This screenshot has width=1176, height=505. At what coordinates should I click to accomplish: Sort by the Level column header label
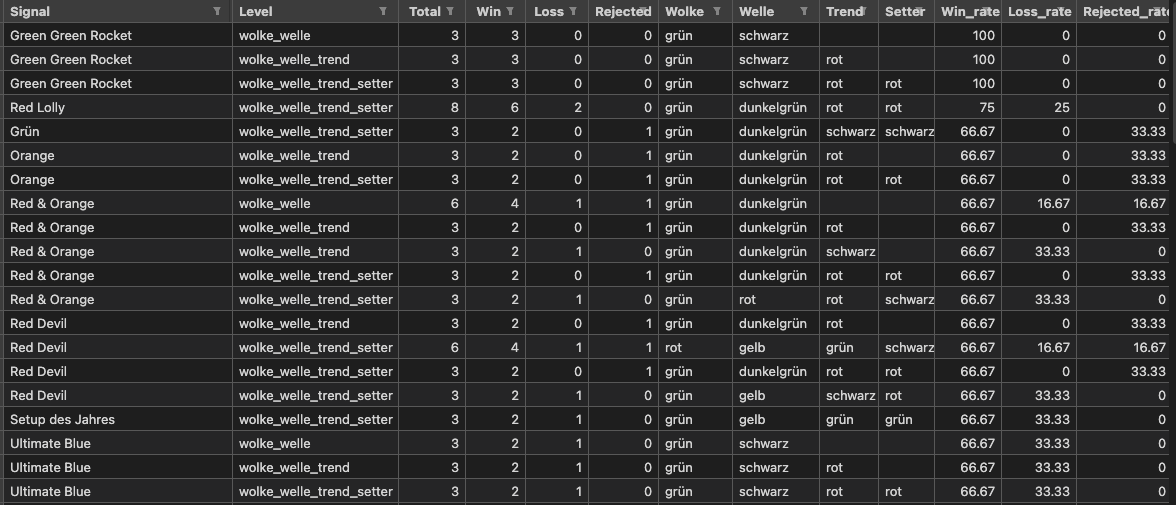[x=256, y=11]
